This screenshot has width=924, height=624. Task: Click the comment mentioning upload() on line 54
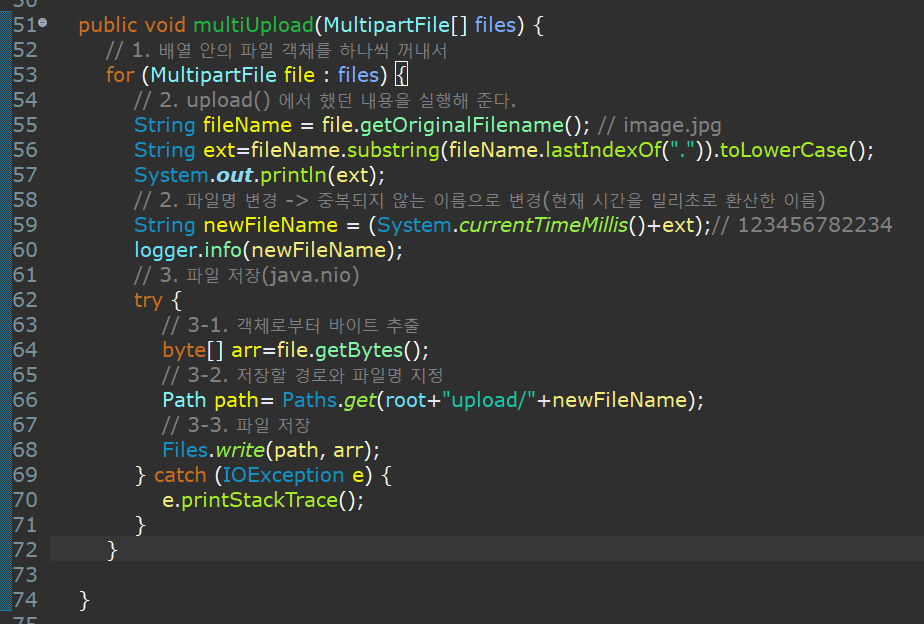[x=325, y=100]
